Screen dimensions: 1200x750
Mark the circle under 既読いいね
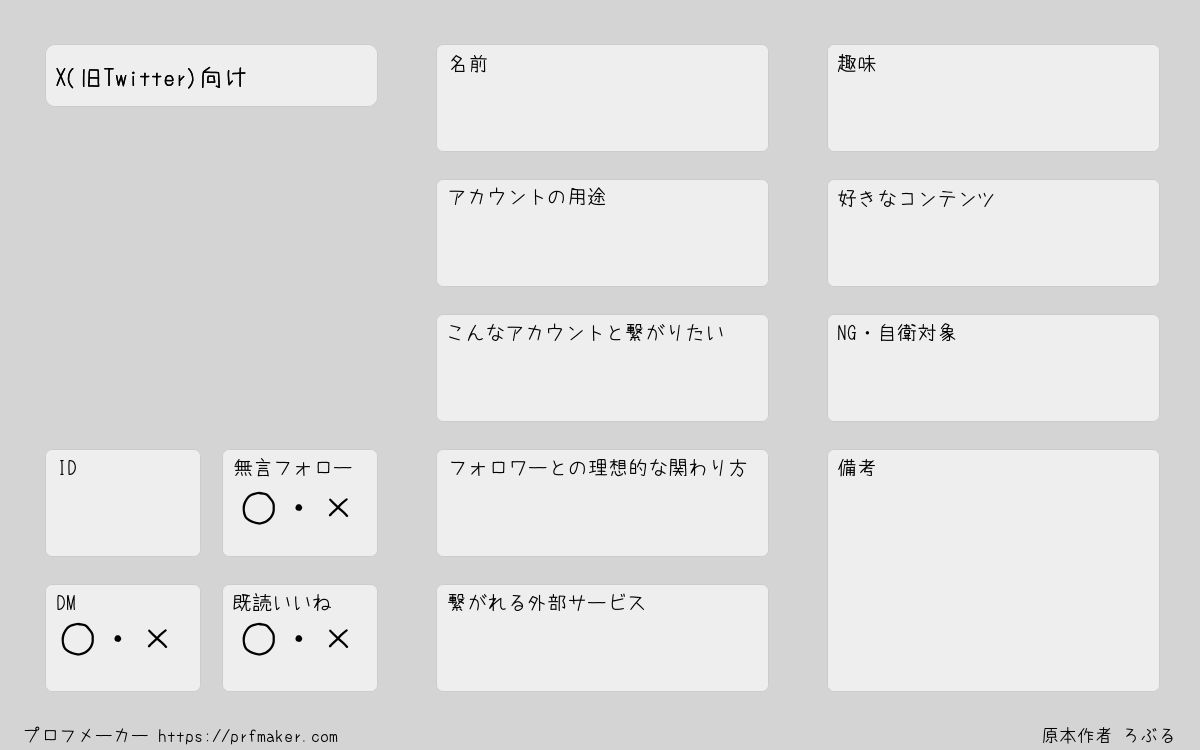tap(259, 639)
